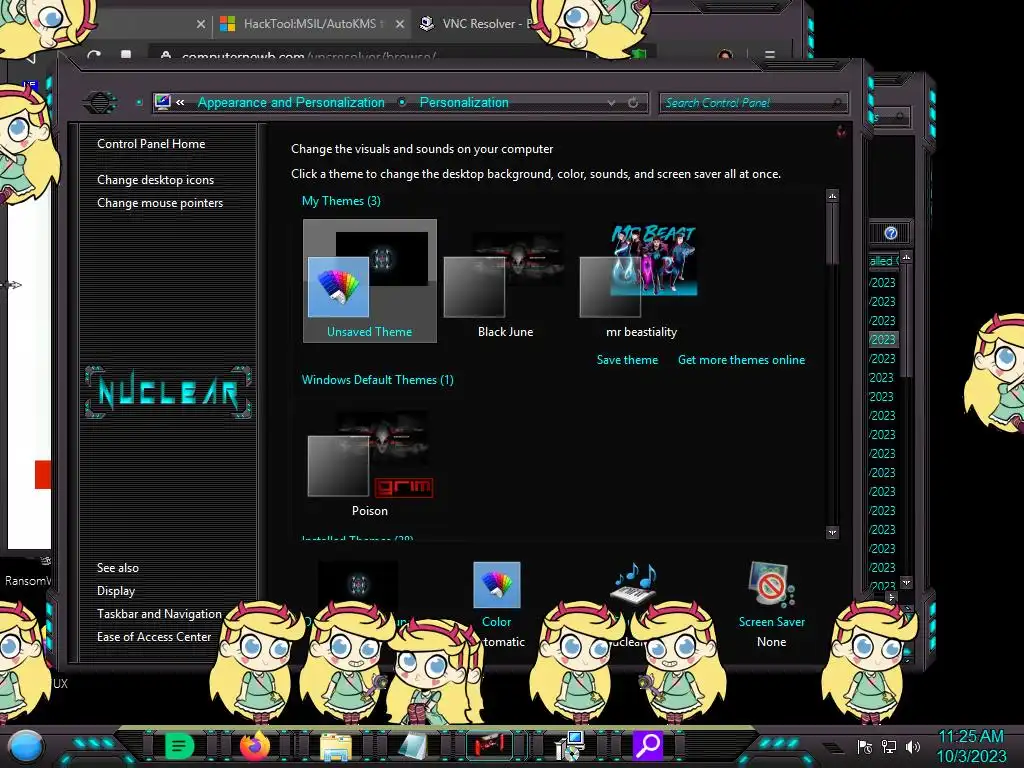Viewport: 1024px width, 768px height.
Task: Go to Control Panel Home
Action: 151,144
